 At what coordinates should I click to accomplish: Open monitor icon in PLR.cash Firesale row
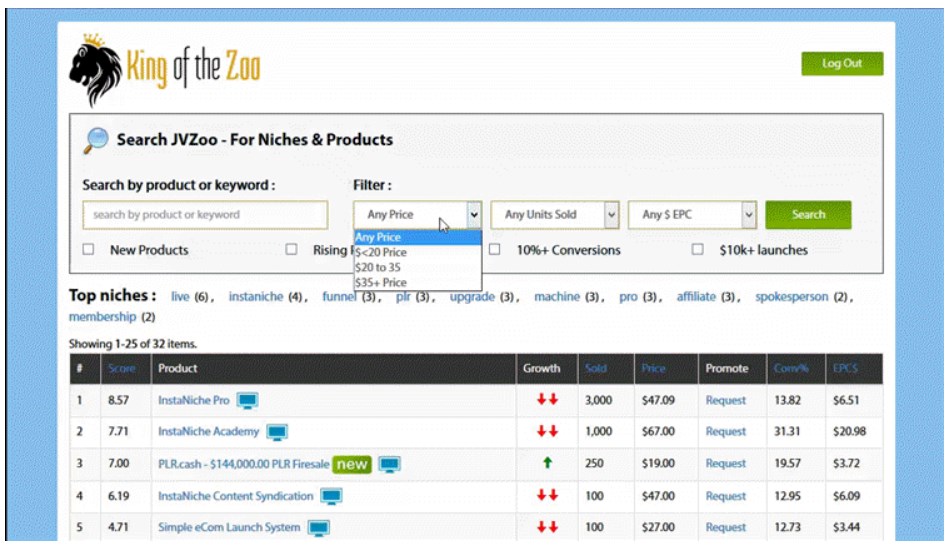pos(390,465)
